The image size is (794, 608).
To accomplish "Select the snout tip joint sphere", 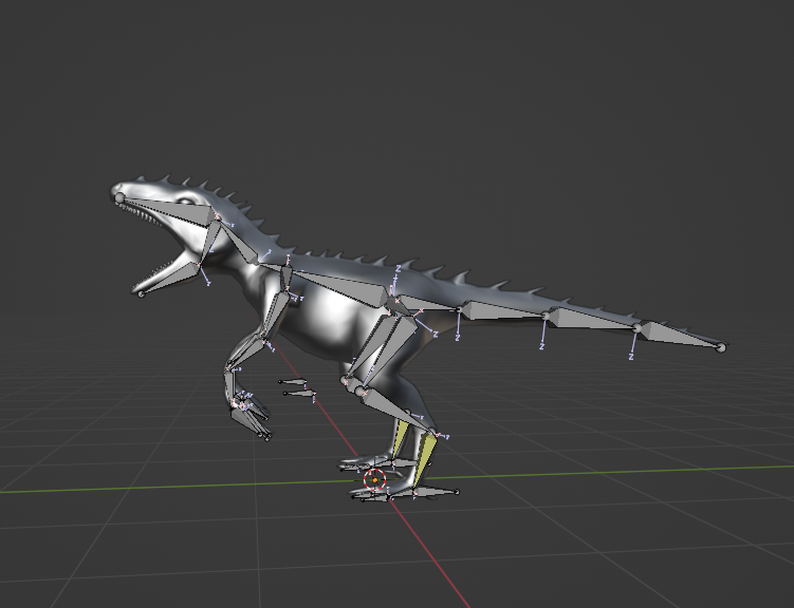I will (x=120, y=198).
